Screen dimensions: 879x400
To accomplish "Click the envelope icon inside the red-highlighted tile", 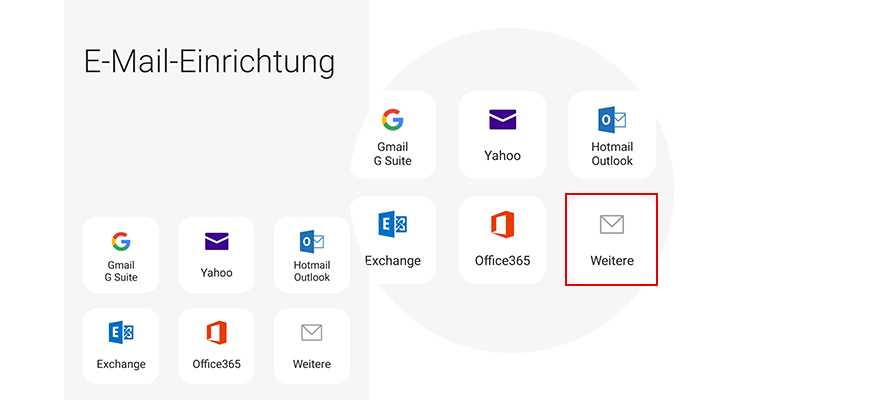I will (611, 224).
